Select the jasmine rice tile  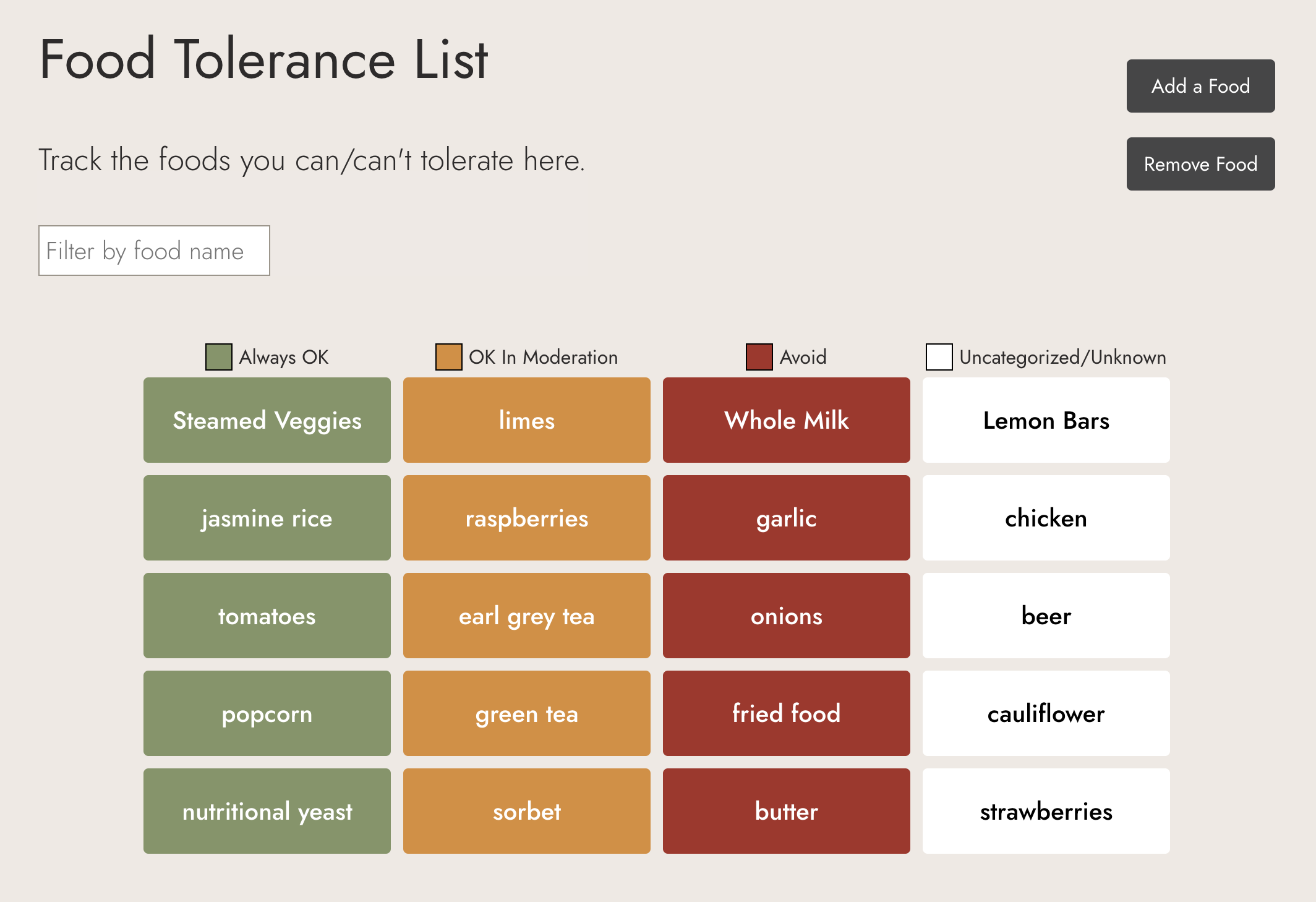(x=267, y=518)
